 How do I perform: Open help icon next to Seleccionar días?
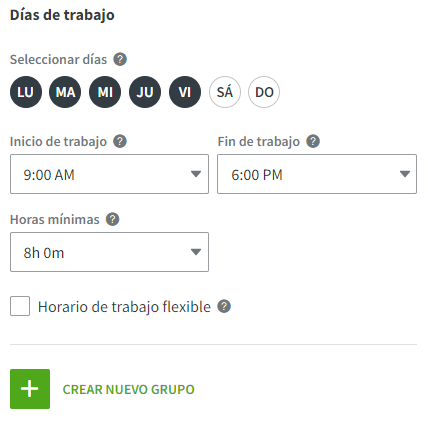[120, 59]
